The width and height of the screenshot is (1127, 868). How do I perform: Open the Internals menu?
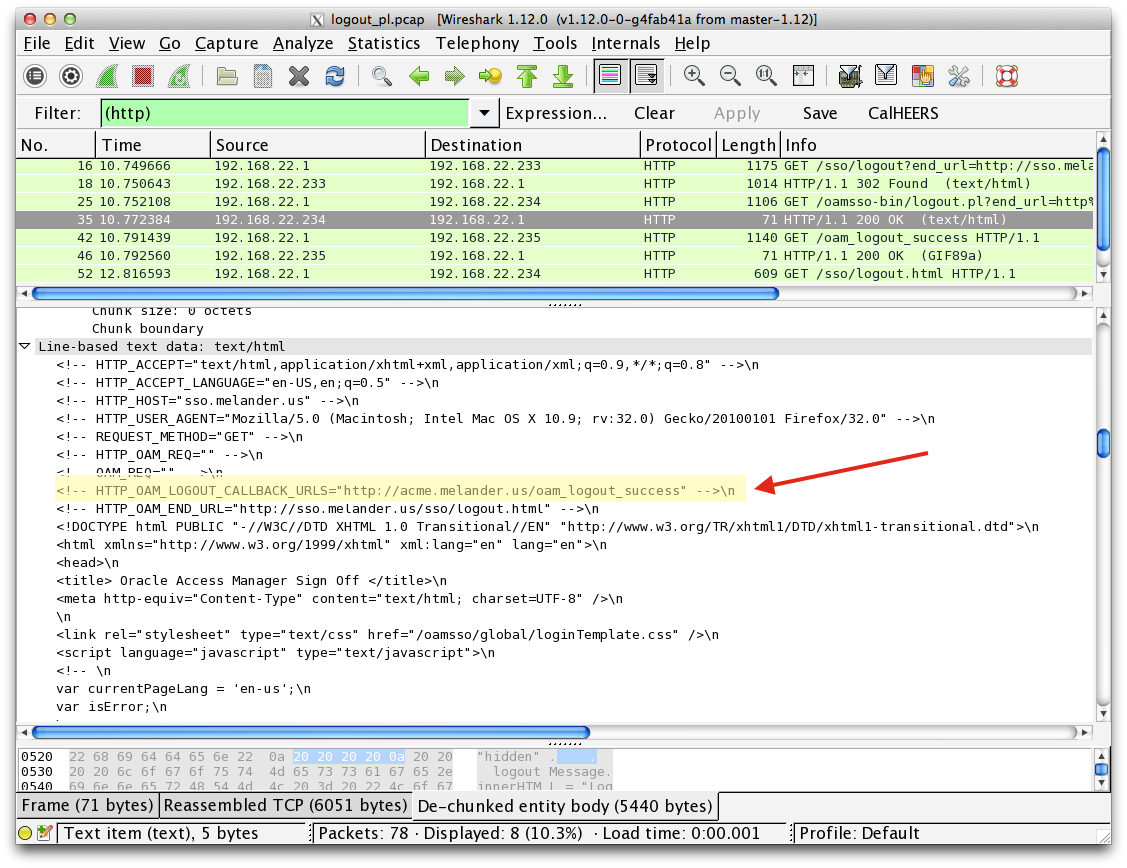pyautogui.click(x=625, y=43)
